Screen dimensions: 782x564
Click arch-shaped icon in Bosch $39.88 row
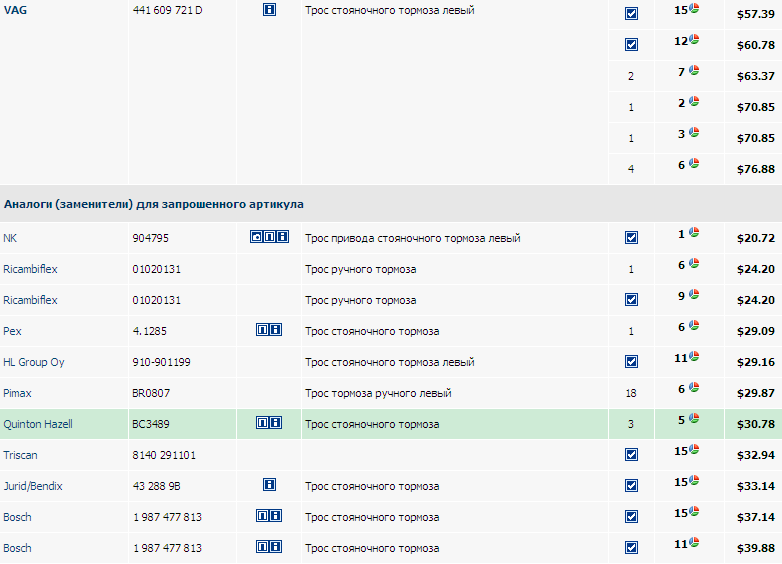(x=262, y=547)
